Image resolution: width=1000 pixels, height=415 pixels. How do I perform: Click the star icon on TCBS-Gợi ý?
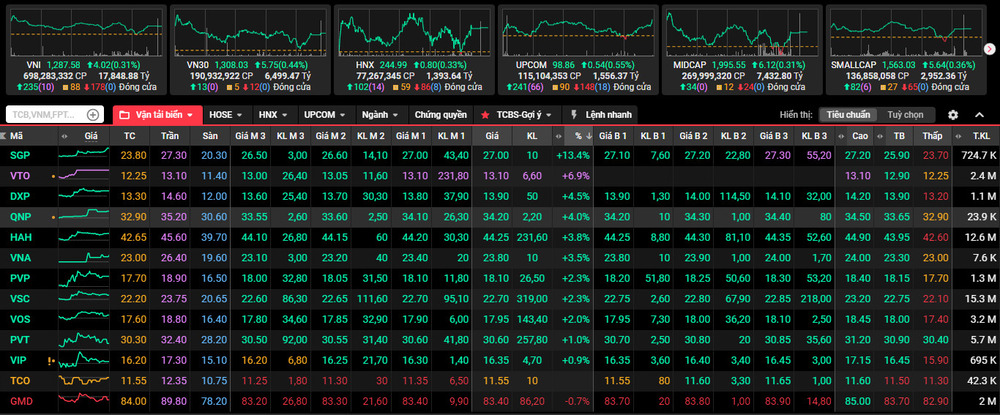[x=485, y=115]
